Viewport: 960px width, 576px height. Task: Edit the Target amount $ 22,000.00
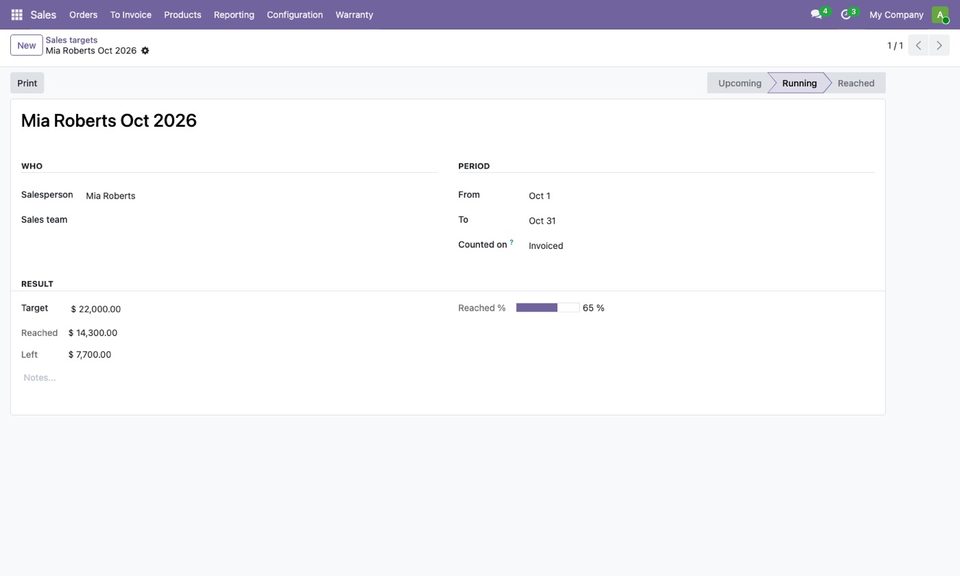click(96, 309)
